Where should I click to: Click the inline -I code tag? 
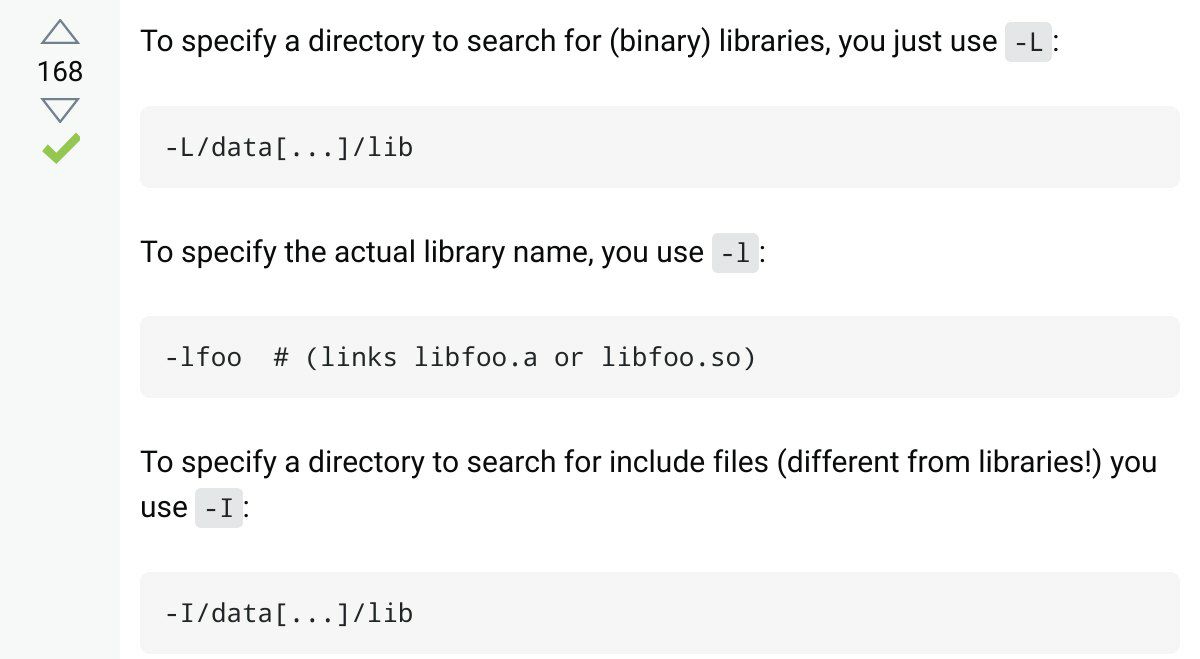pos(218,508)
